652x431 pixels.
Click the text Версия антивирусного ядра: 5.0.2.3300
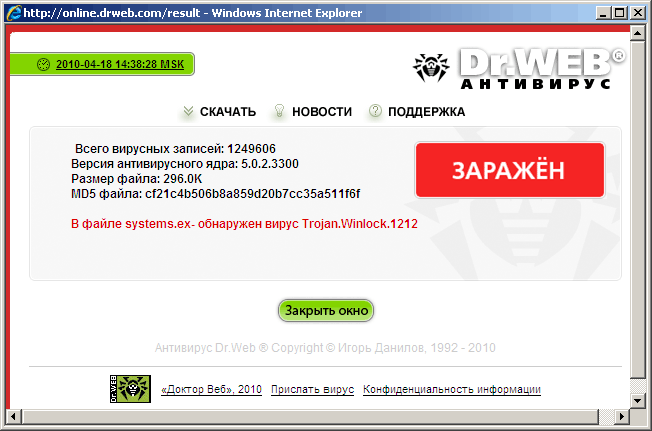185,164
